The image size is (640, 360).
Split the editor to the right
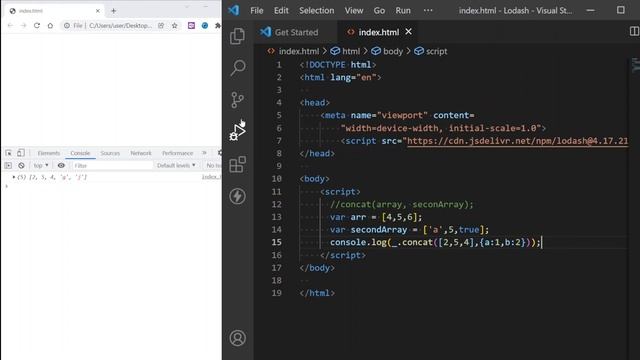click(634, 31)
